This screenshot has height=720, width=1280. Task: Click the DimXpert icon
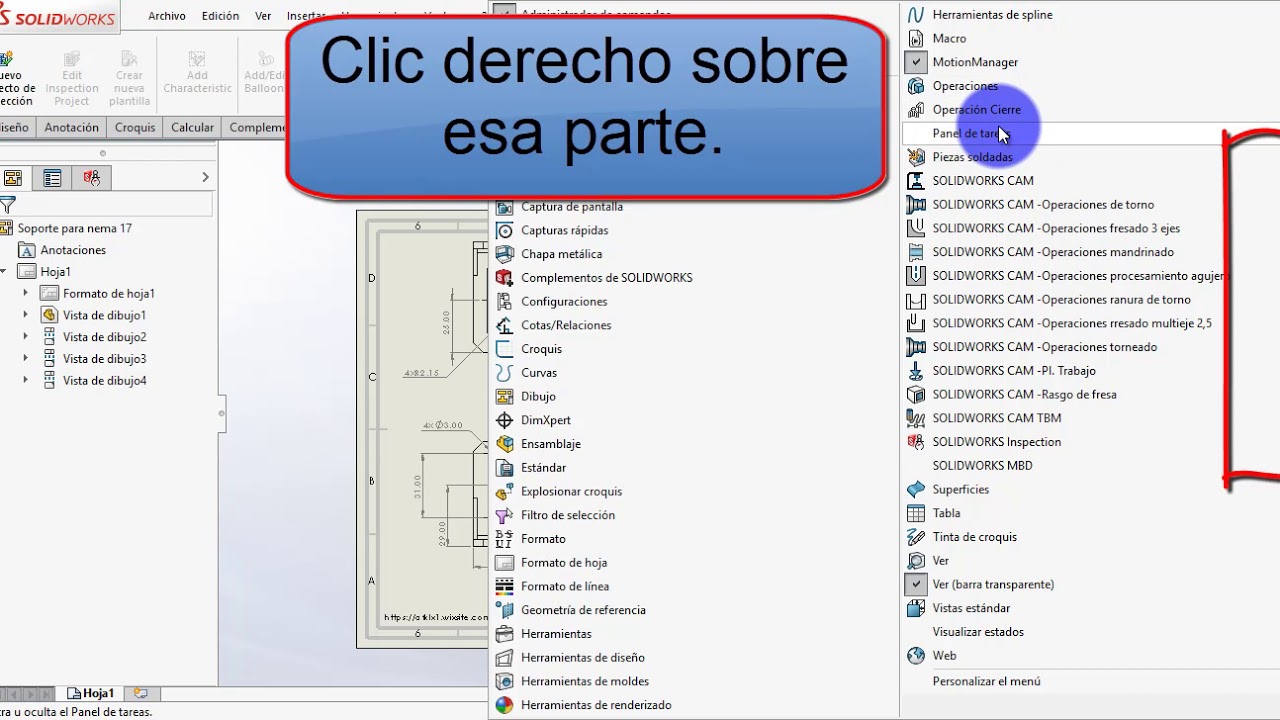(504, 420)
